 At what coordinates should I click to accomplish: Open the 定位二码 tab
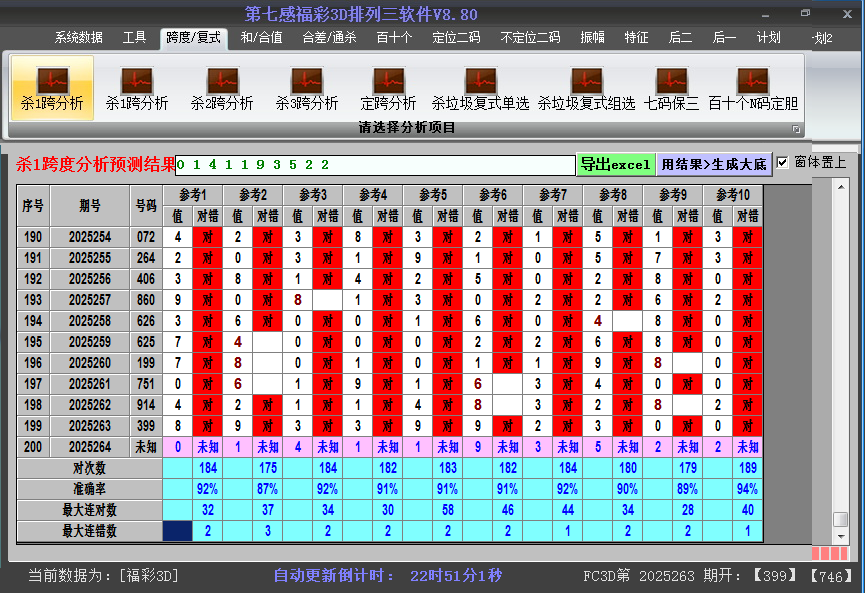click(x=456, y=38)
